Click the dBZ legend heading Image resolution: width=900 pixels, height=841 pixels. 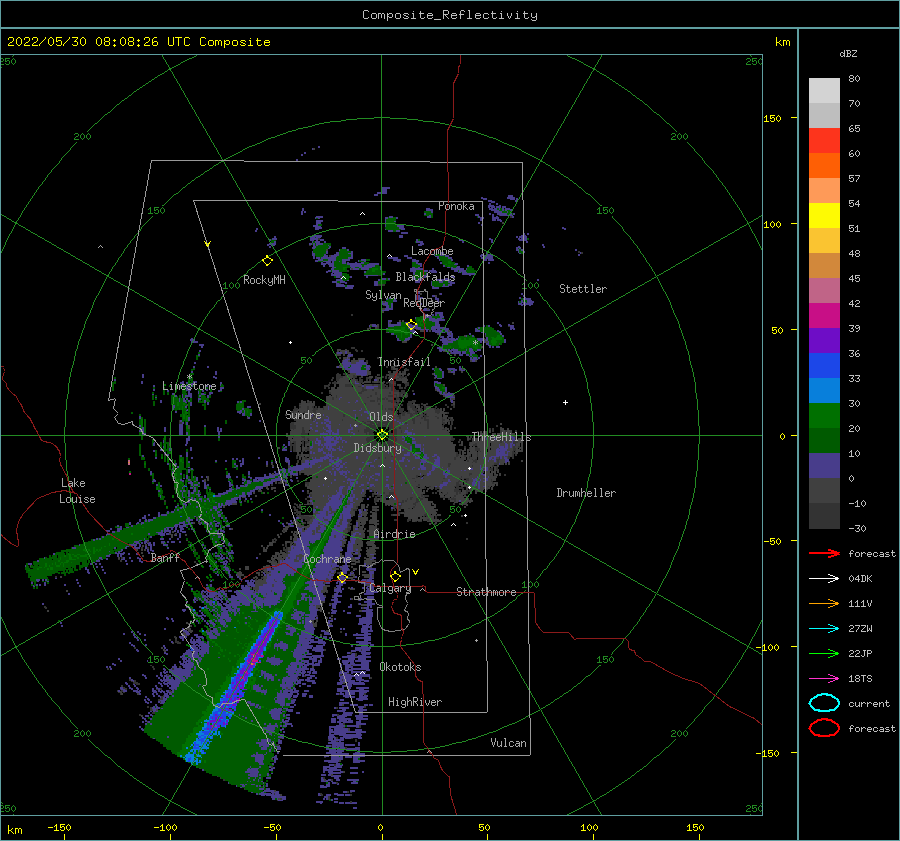click(x=848, y=54)
